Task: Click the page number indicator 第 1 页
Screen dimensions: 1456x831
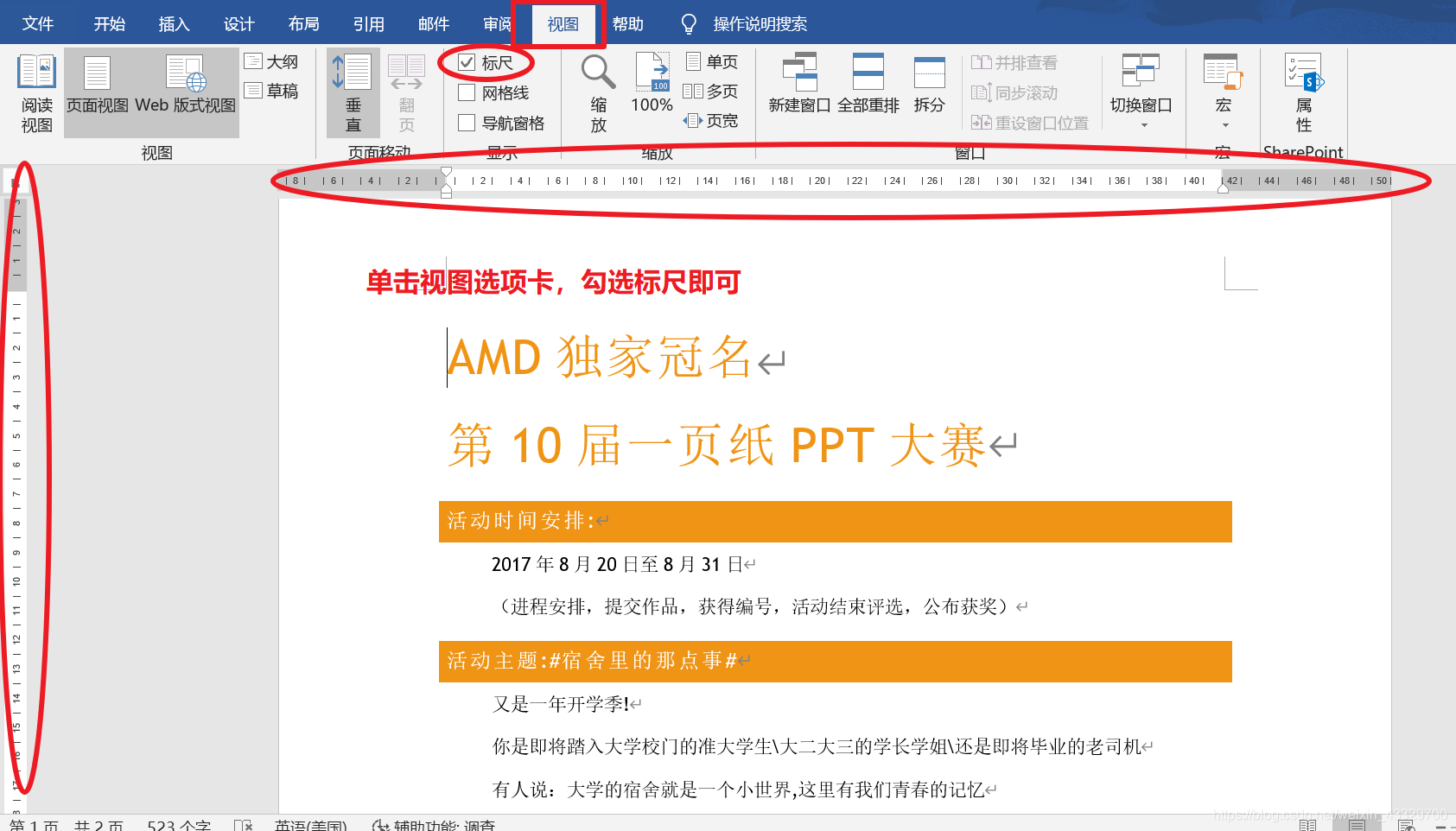Action: (34, 825)
